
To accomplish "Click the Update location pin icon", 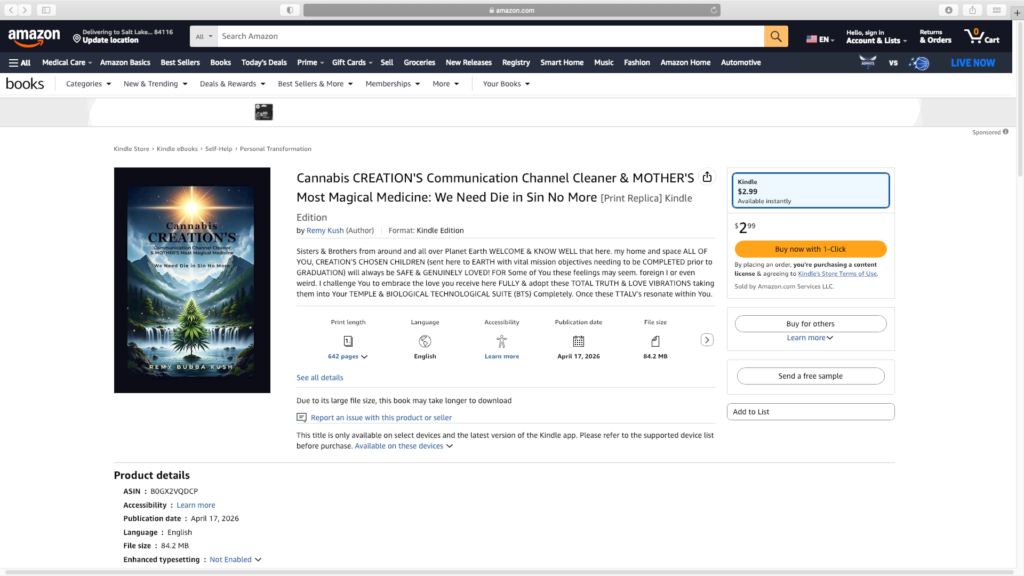I will click(x=77, y=38).
